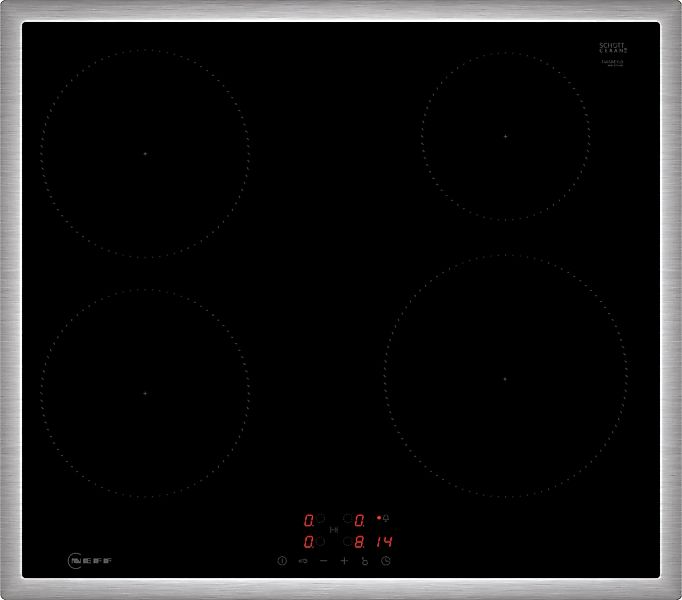Tap the top-left power level digit 0

tap(309, 520)
